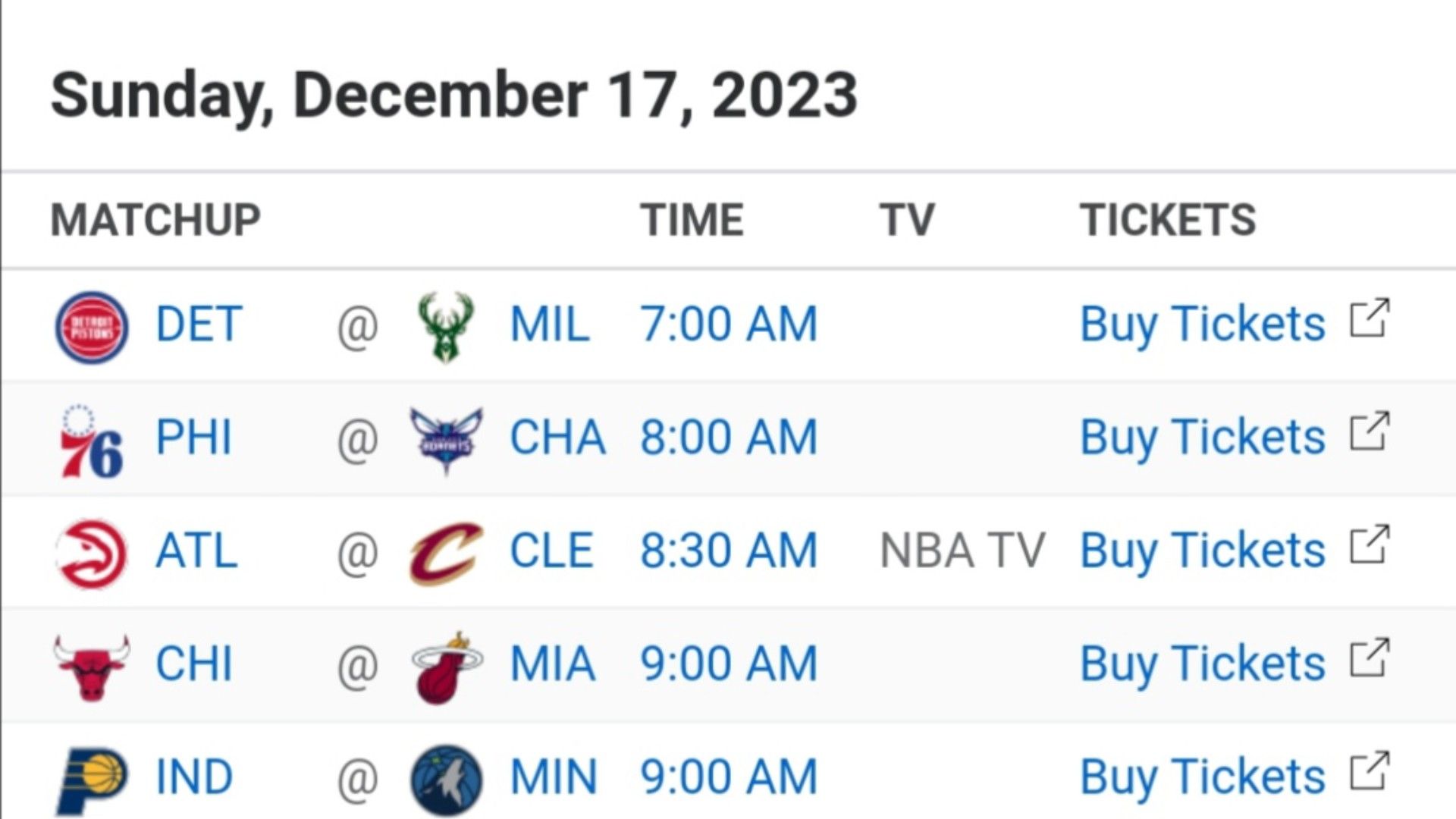Click the Minnesota Timberwolves logo
The width and height of the screenshot is (1456, 819).
point(447,780)
